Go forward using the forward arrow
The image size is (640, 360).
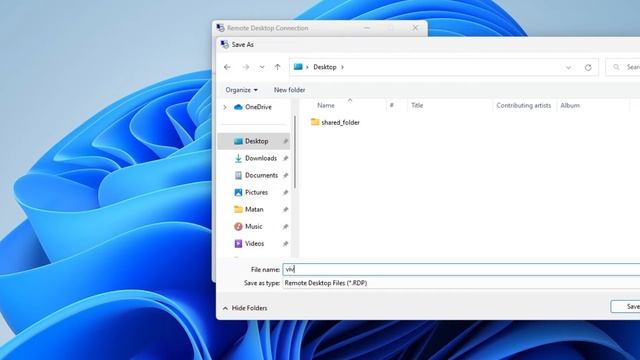pos(246,67)
